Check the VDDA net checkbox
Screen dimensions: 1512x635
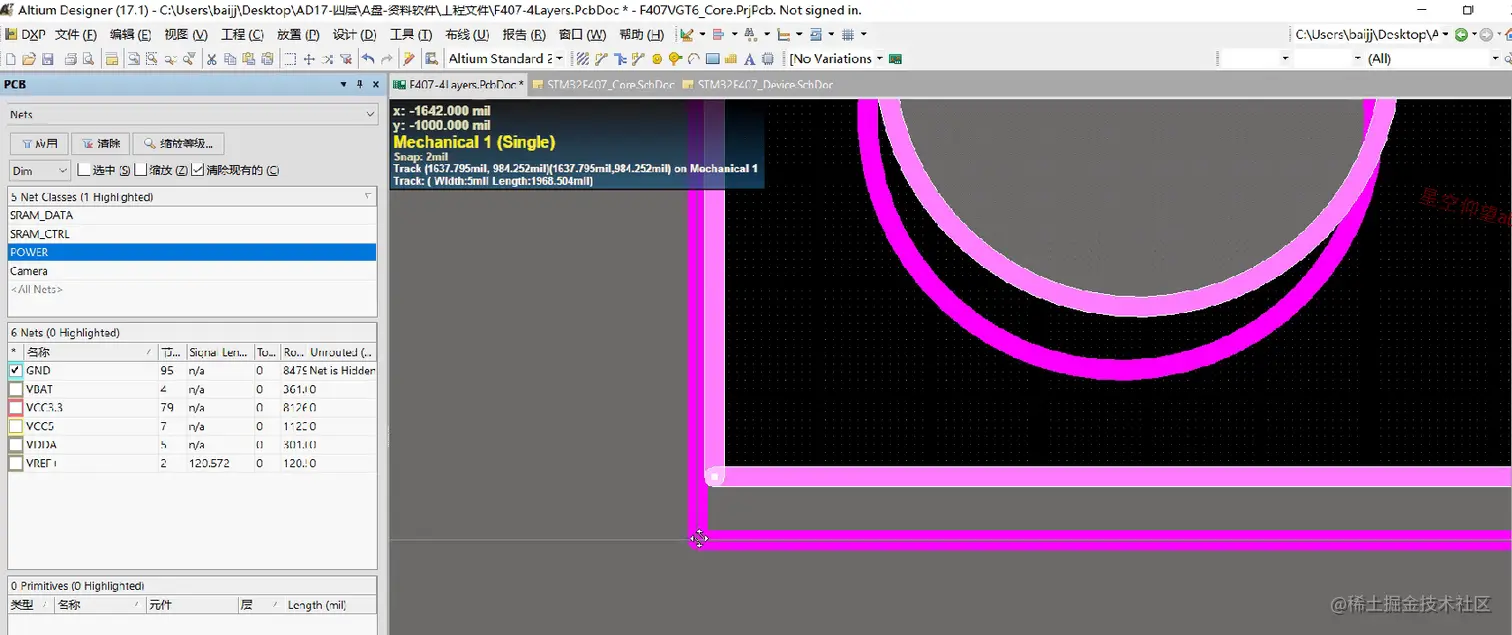click(x=15, y=445)
